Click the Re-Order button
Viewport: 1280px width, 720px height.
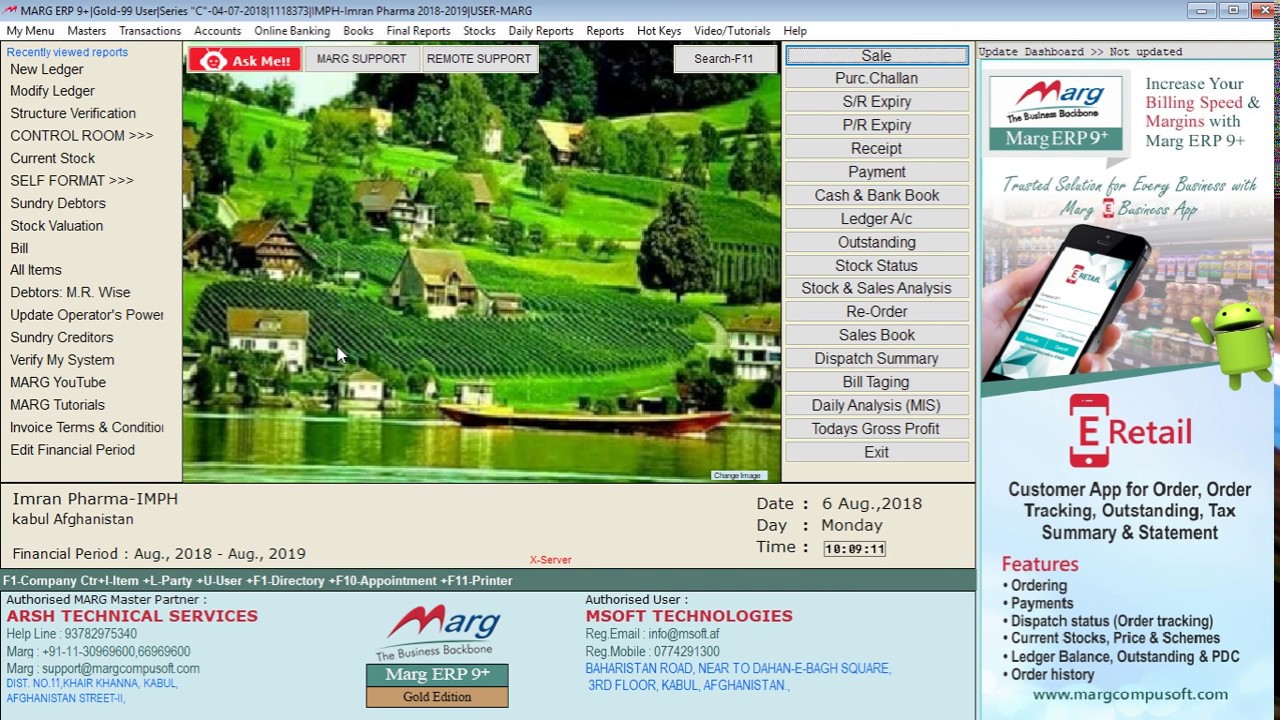877,311
